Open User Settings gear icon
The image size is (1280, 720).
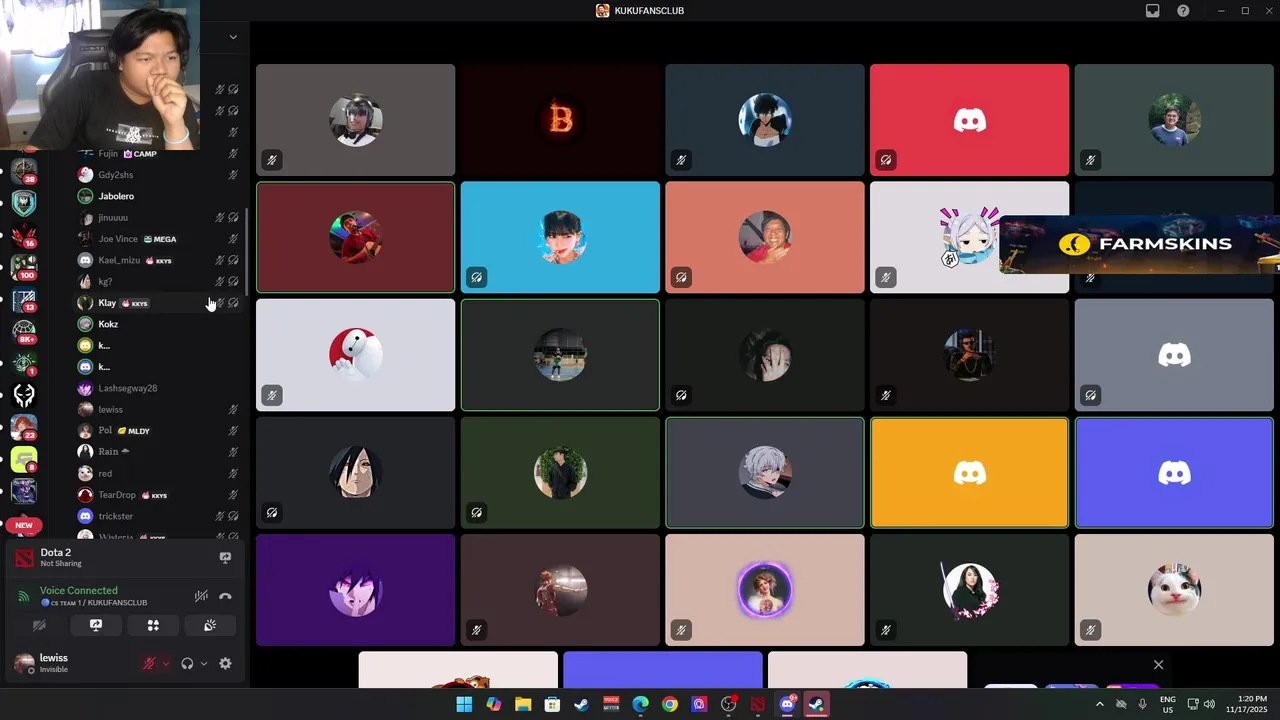225,663
